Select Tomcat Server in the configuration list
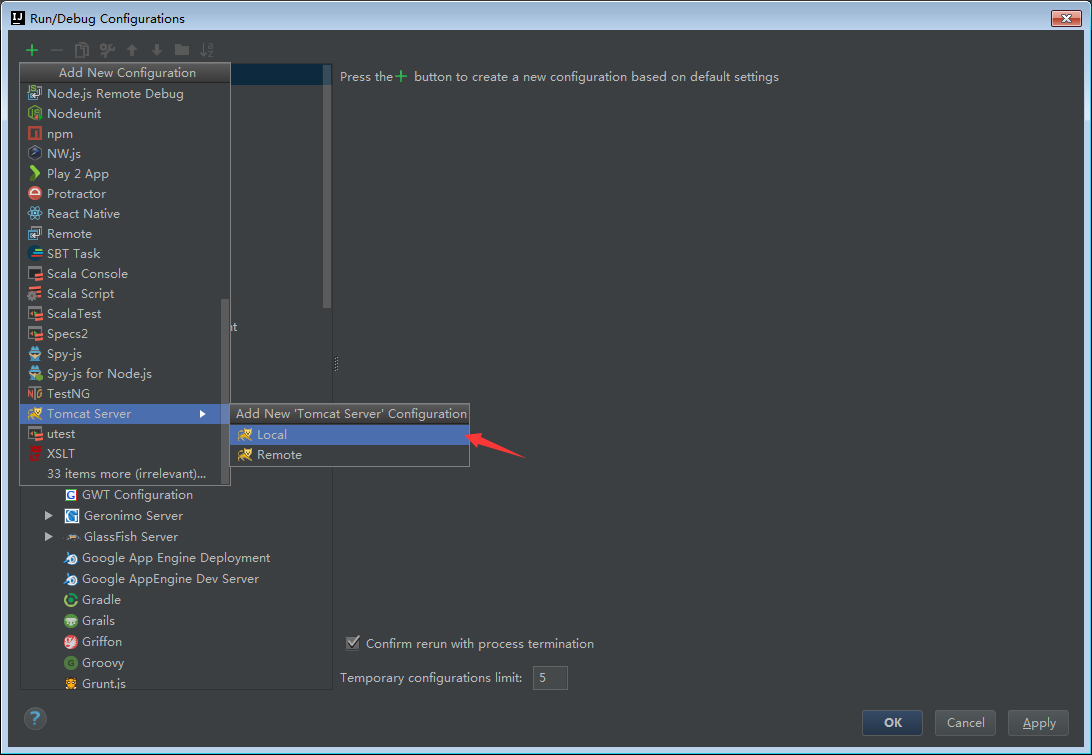 (120, 414)
